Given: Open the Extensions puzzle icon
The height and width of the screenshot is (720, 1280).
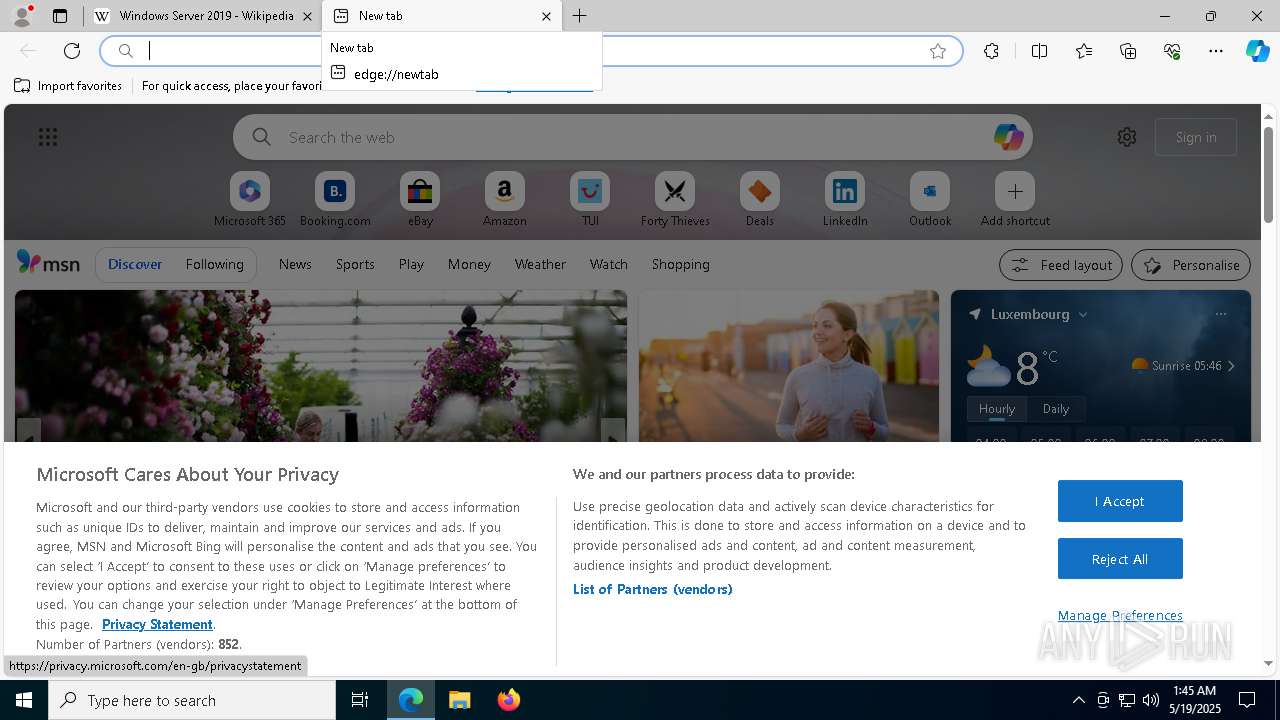Looking at the screenshot, I should pos(991,51).
